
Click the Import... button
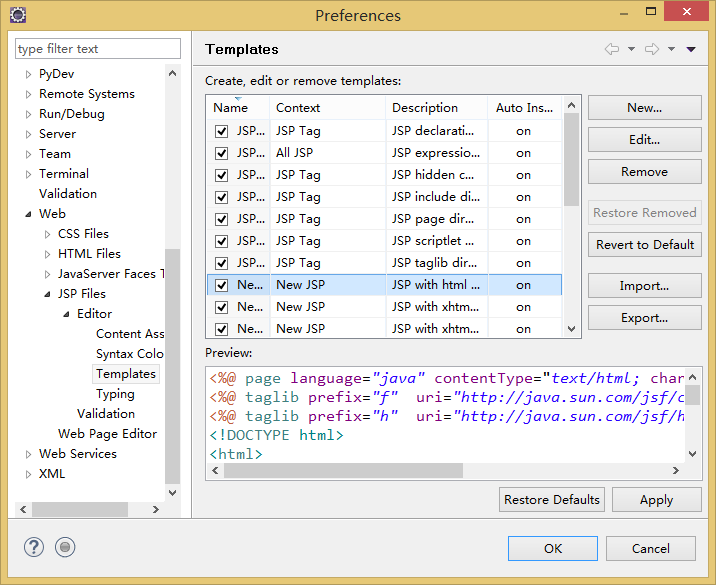click(x=644, y=286)
